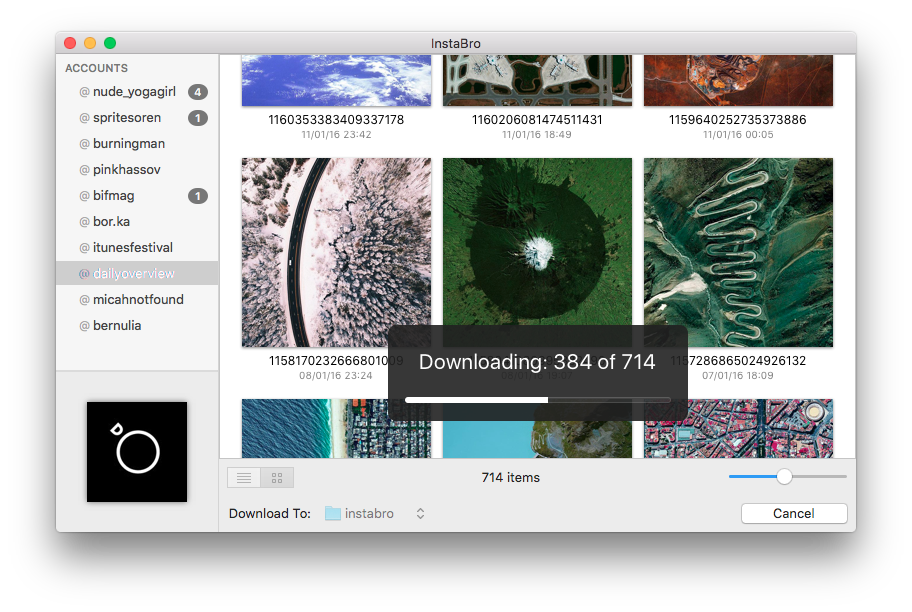Click the InstaBro camera logo
Image resolution: width=912 pixels, height=612 pixels.
tap(137, 451)
